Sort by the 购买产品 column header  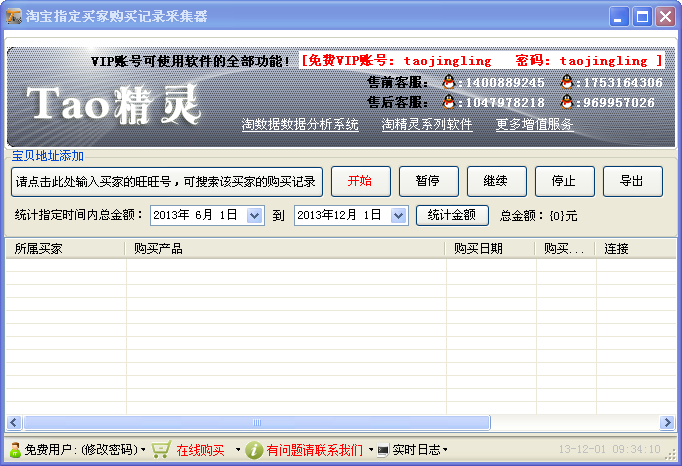(x=285, y=248)
